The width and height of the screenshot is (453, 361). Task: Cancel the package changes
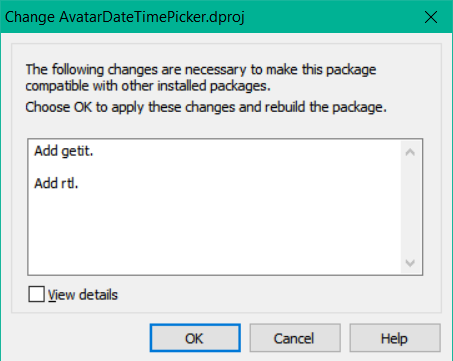(295, 338)
